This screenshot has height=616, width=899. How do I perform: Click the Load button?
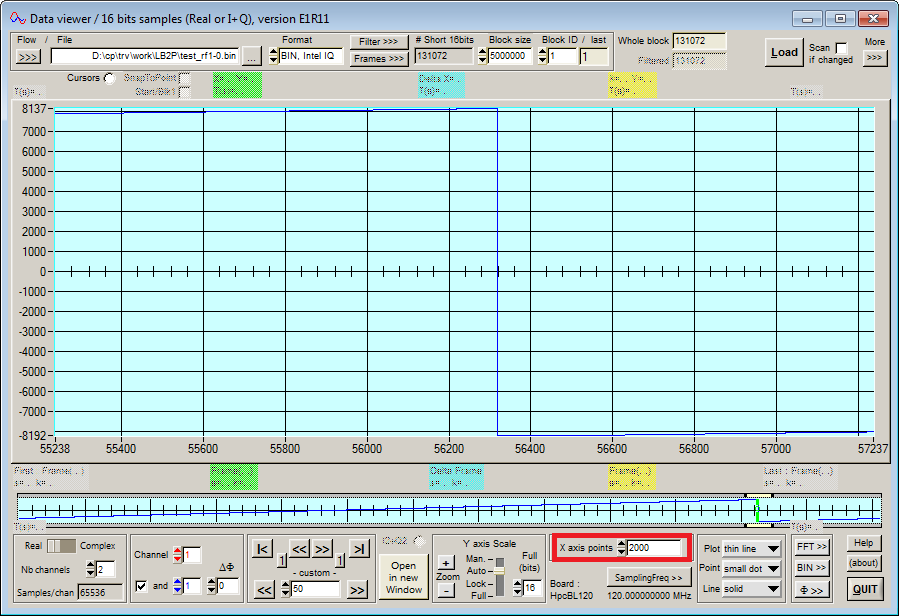click(784, 52)
